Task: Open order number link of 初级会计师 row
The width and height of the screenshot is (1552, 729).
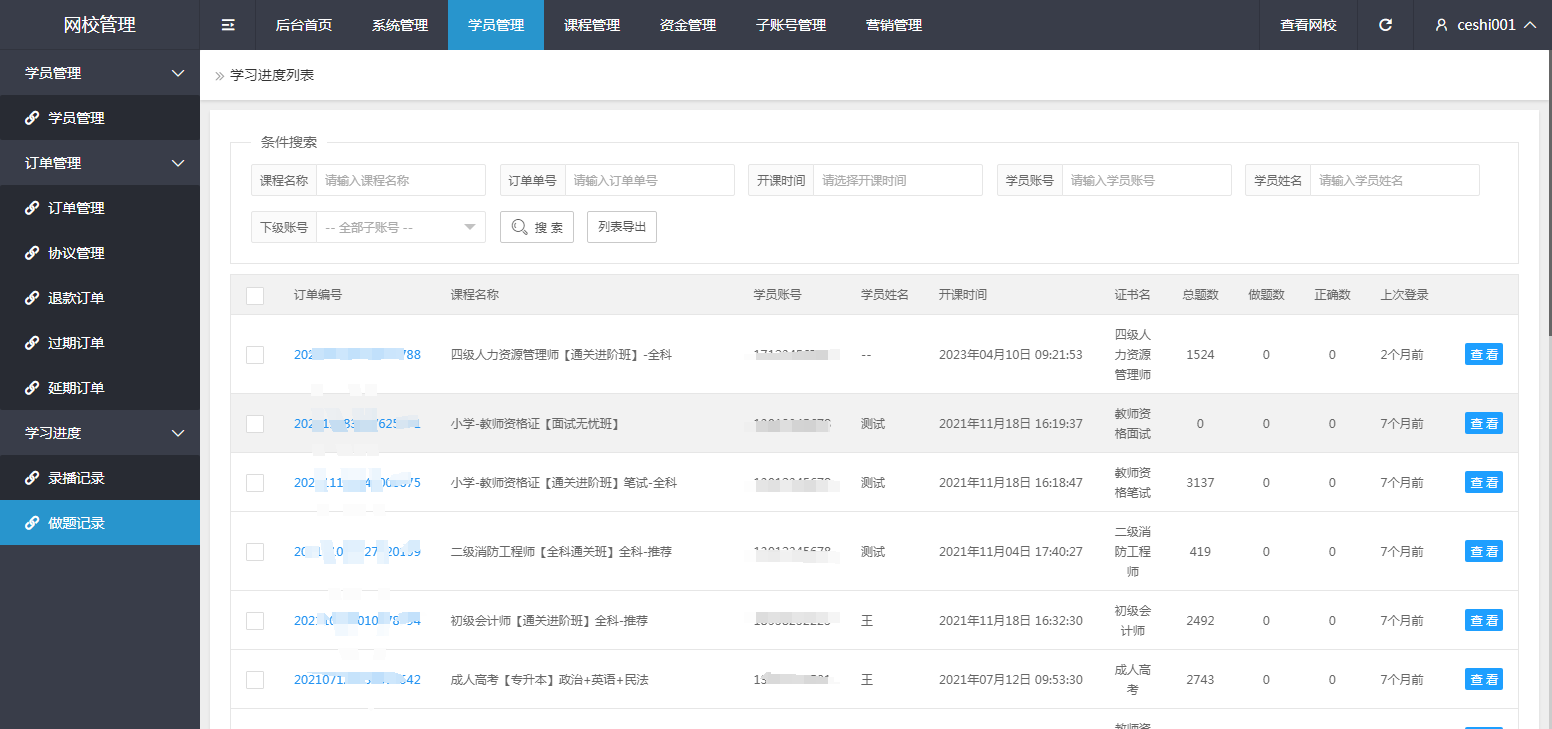Action: tap(357, 620)
